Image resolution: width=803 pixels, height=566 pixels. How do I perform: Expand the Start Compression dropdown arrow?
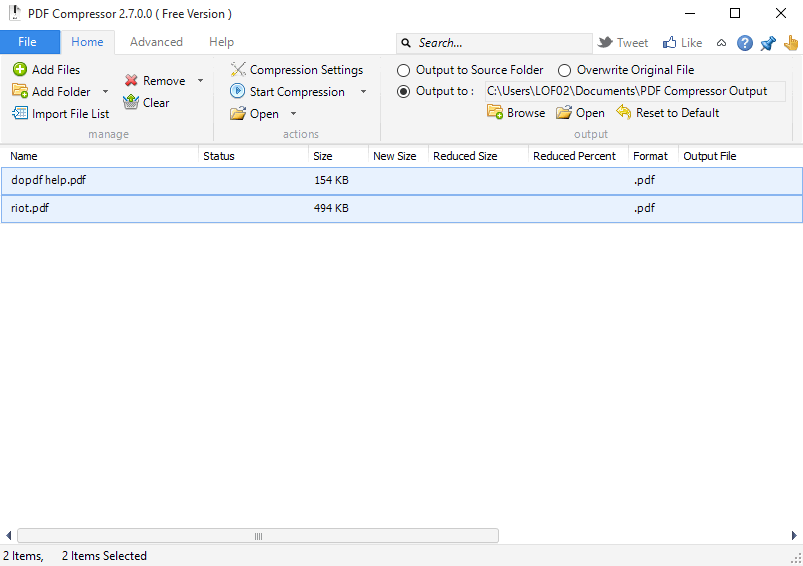tap(363, 92)
